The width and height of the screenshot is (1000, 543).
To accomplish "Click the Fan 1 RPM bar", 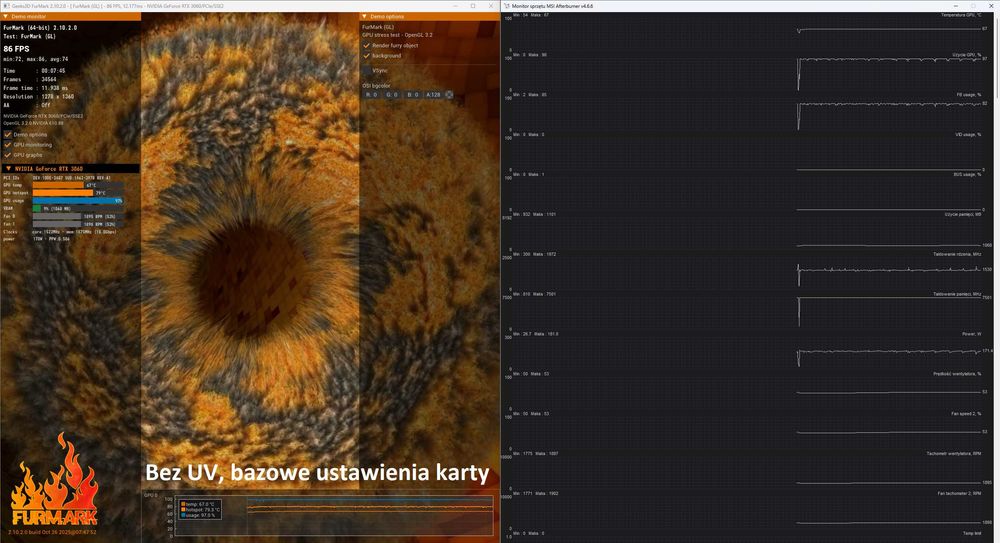I will tap(57, 224).
